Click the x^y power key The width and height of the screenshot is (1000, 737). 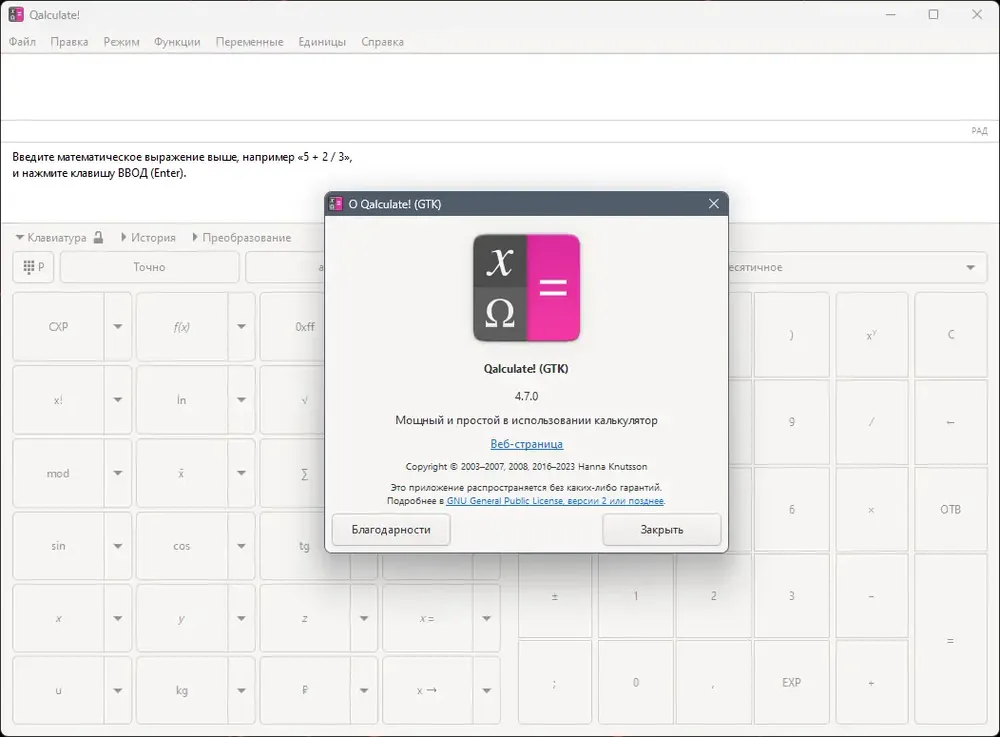coord(871,335)
